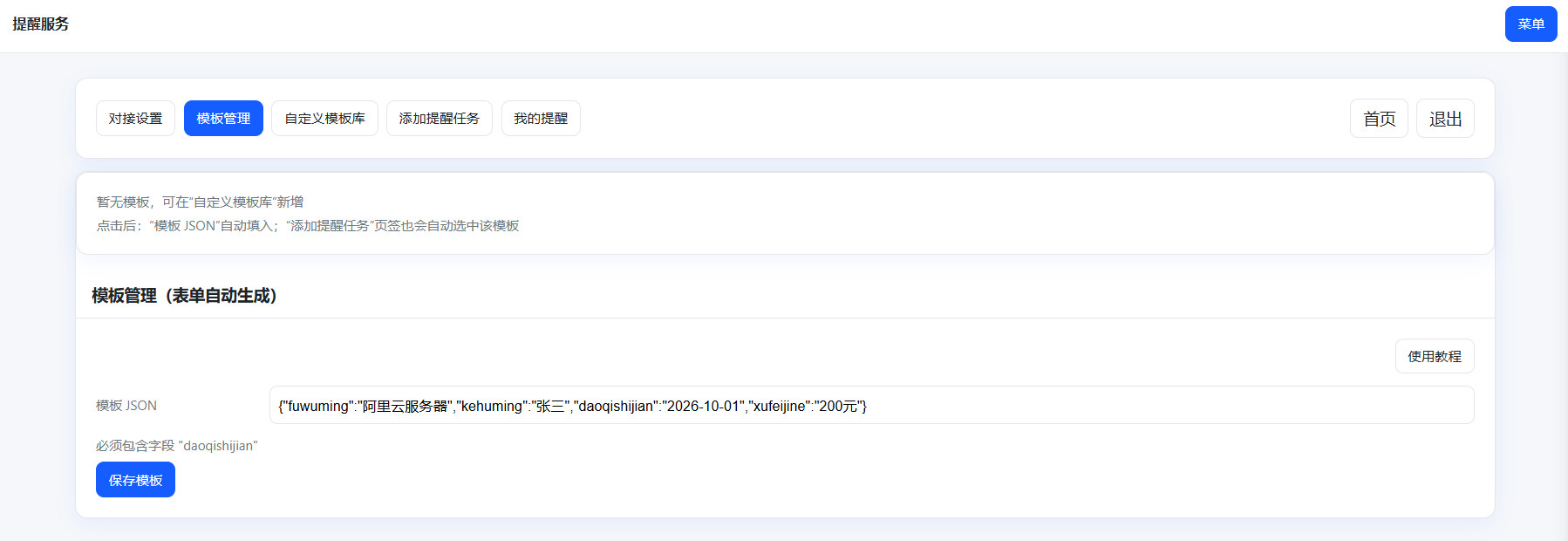Open the 我的提醒 tab
The height and width of the screenshot is (541, 1568).
point(541,119)
